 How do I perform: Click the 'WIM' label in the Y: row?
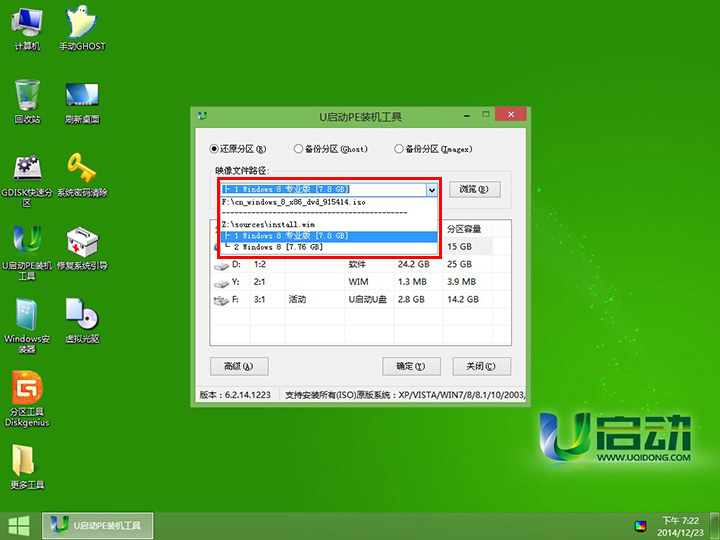point(358,281)
